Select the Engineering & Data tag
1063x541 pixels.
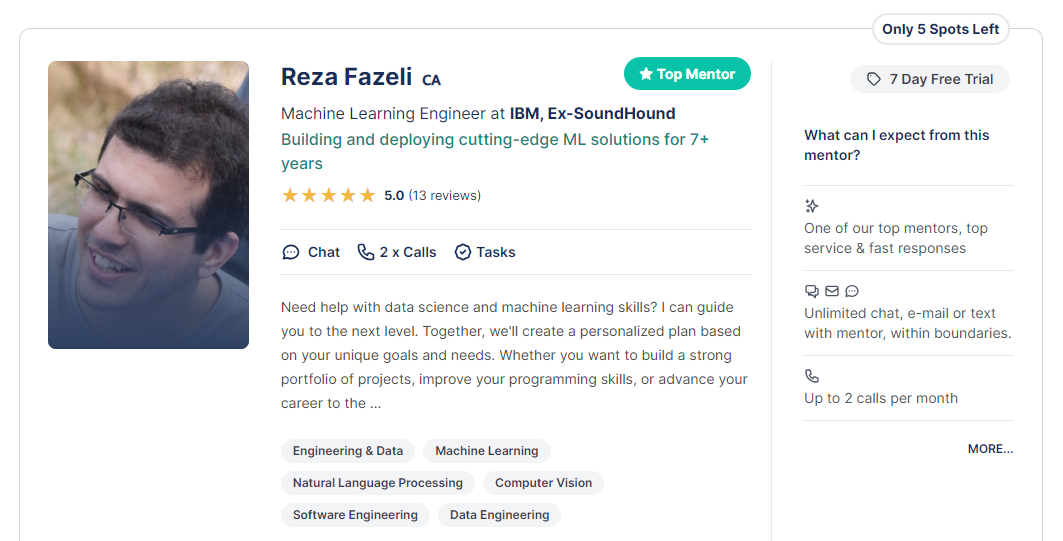tap(348, 451)
